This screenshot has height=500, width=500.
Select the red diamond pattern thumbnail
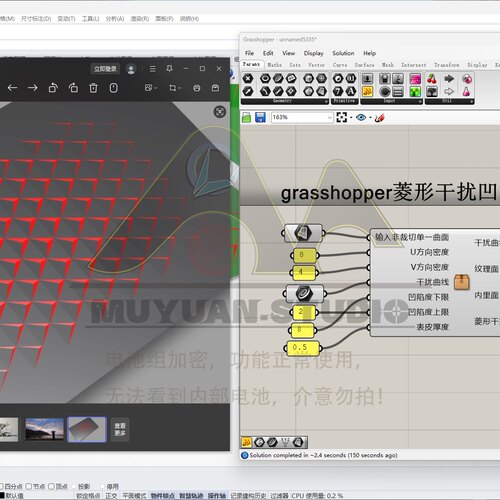[x=87, y=429]
